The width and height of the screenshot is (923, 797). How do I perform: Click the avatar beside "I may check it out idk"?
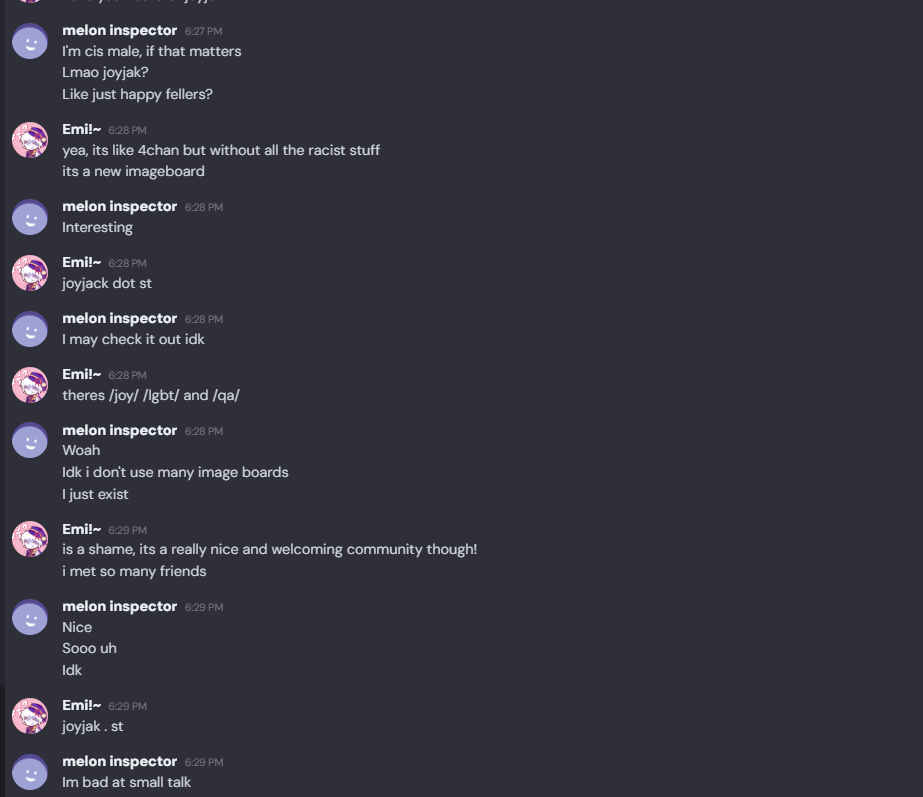click(x=30, y=329)
